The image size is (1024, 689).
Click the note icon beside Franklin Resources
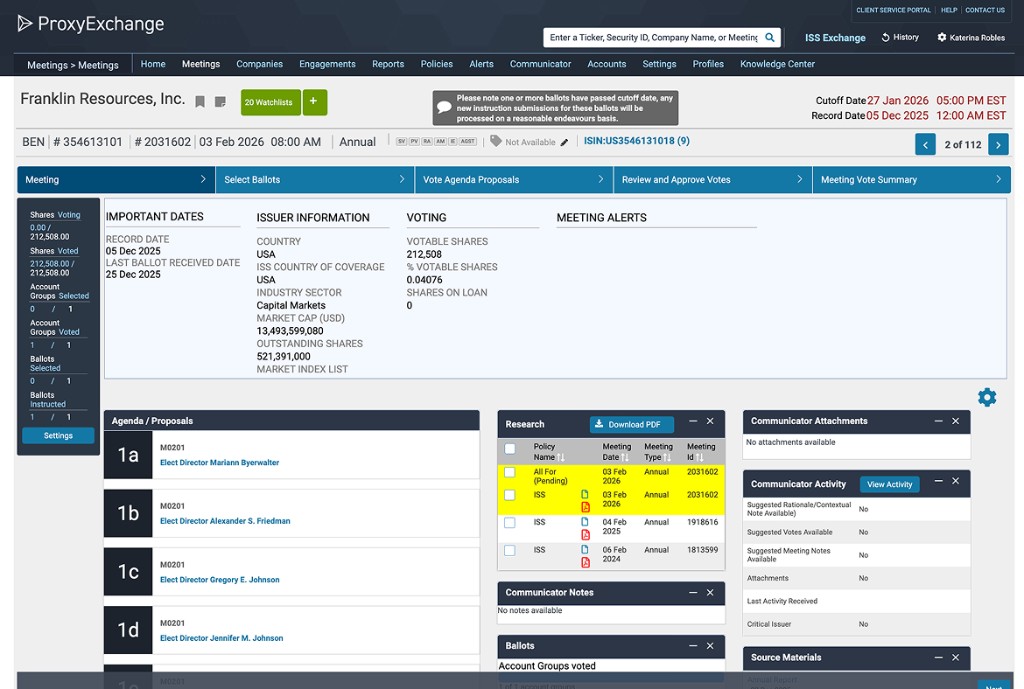click(220, 102)
